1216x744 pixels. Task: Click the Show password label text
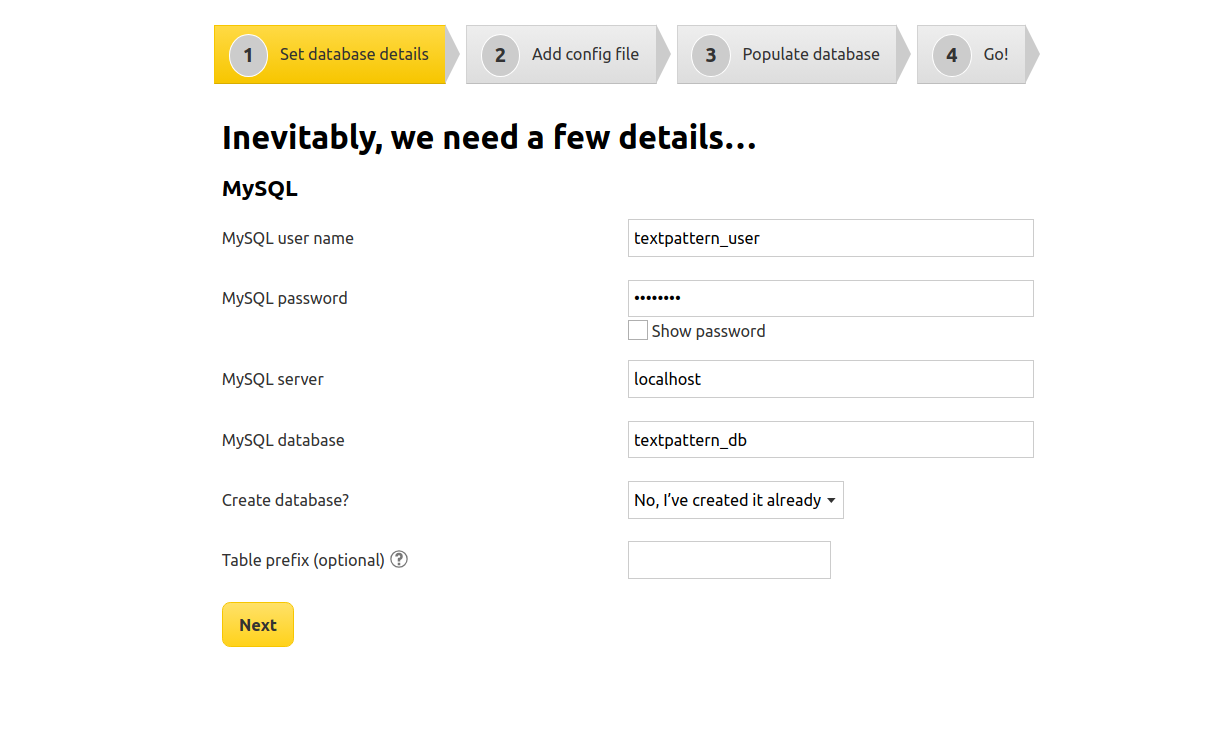(708, 331)
